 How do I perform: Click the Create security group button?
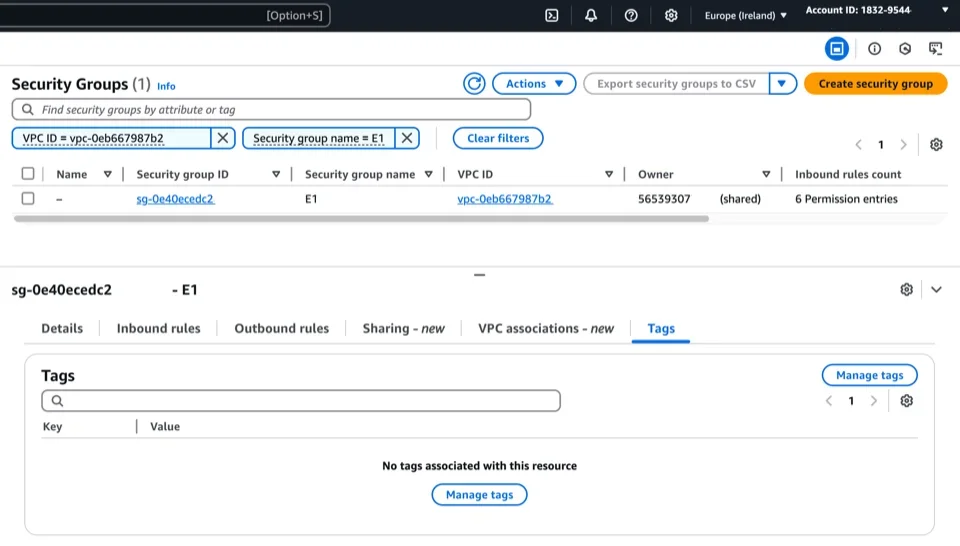875,84
